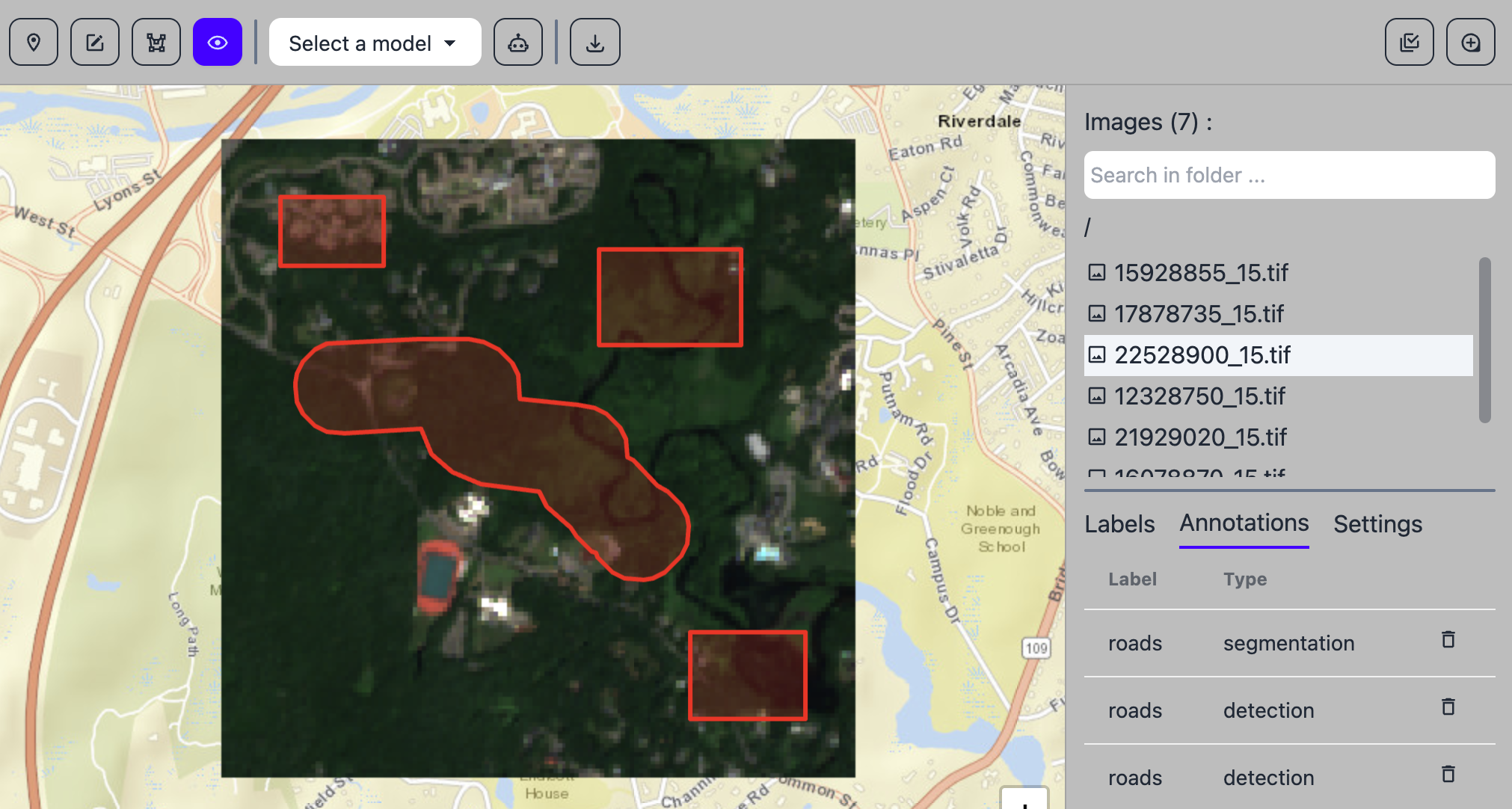Click the roads segmentation annotation row label
Image resolution: width=1512 pixels, height=809 pixels.
click(x=1135, y=643)
